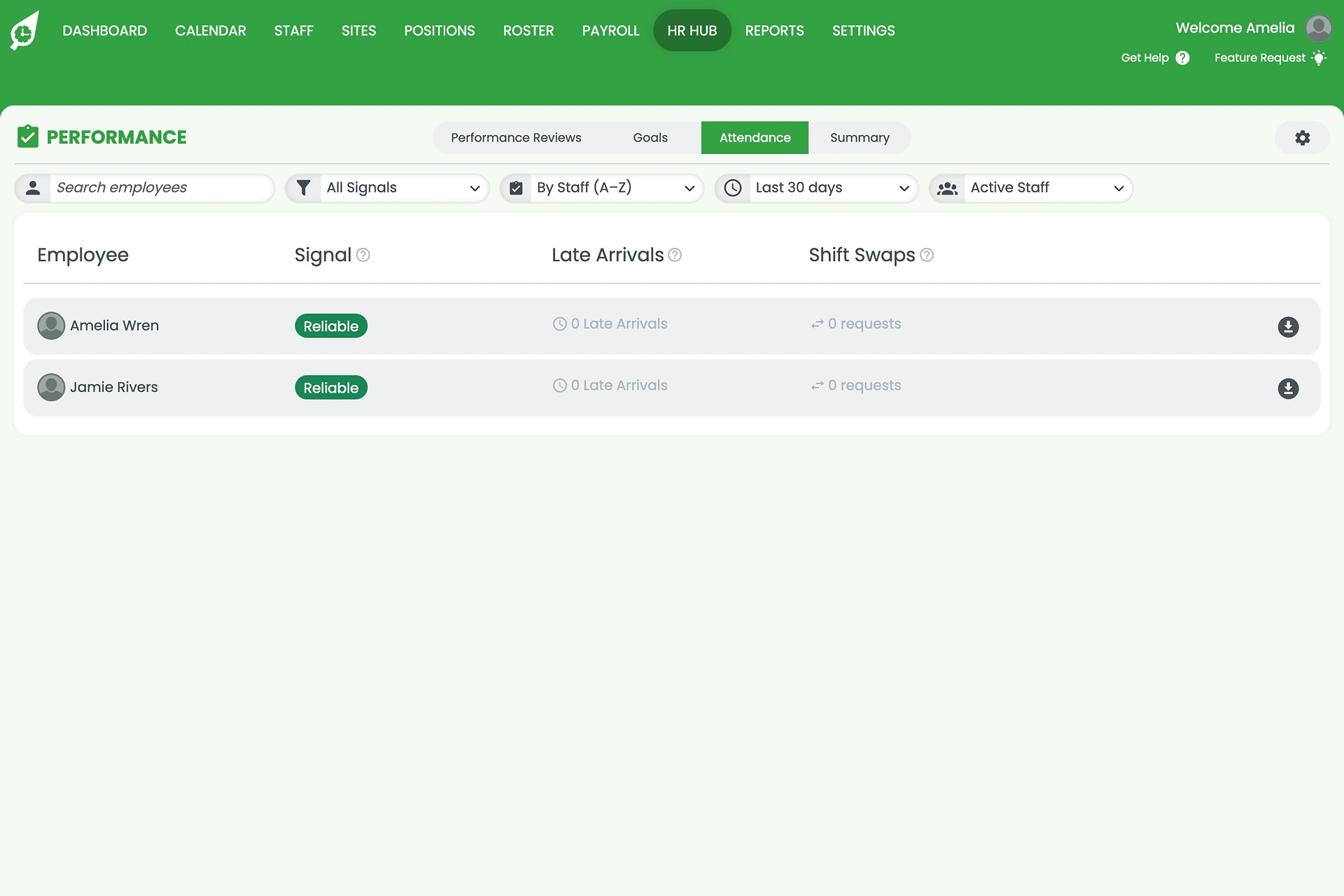Click the Shift Swaps help icon
1344x896 pixels.
click(927, 255)
